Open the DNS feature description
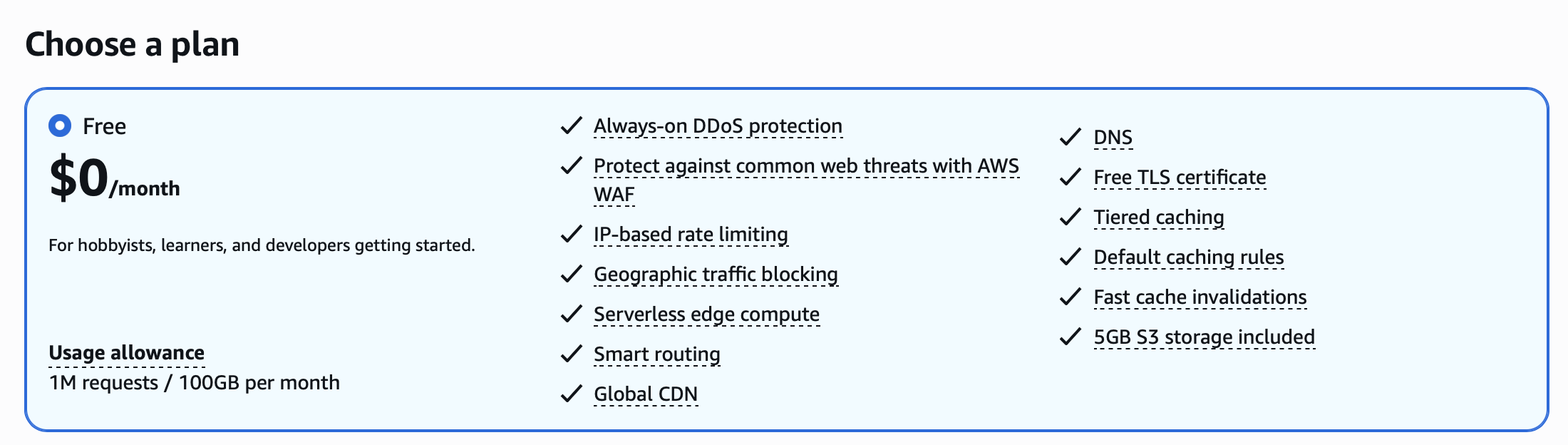 [1113, 138]
